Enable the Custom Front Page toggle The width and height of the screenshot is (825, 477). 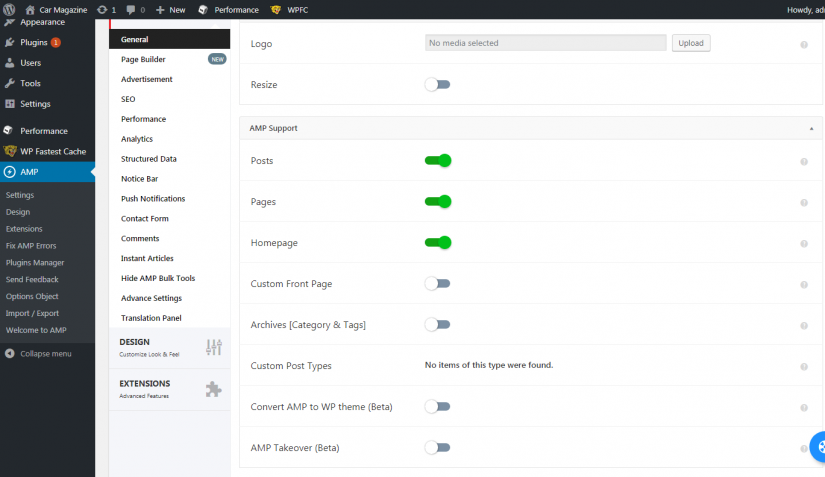pyautogui.click(x=438, y=284)
